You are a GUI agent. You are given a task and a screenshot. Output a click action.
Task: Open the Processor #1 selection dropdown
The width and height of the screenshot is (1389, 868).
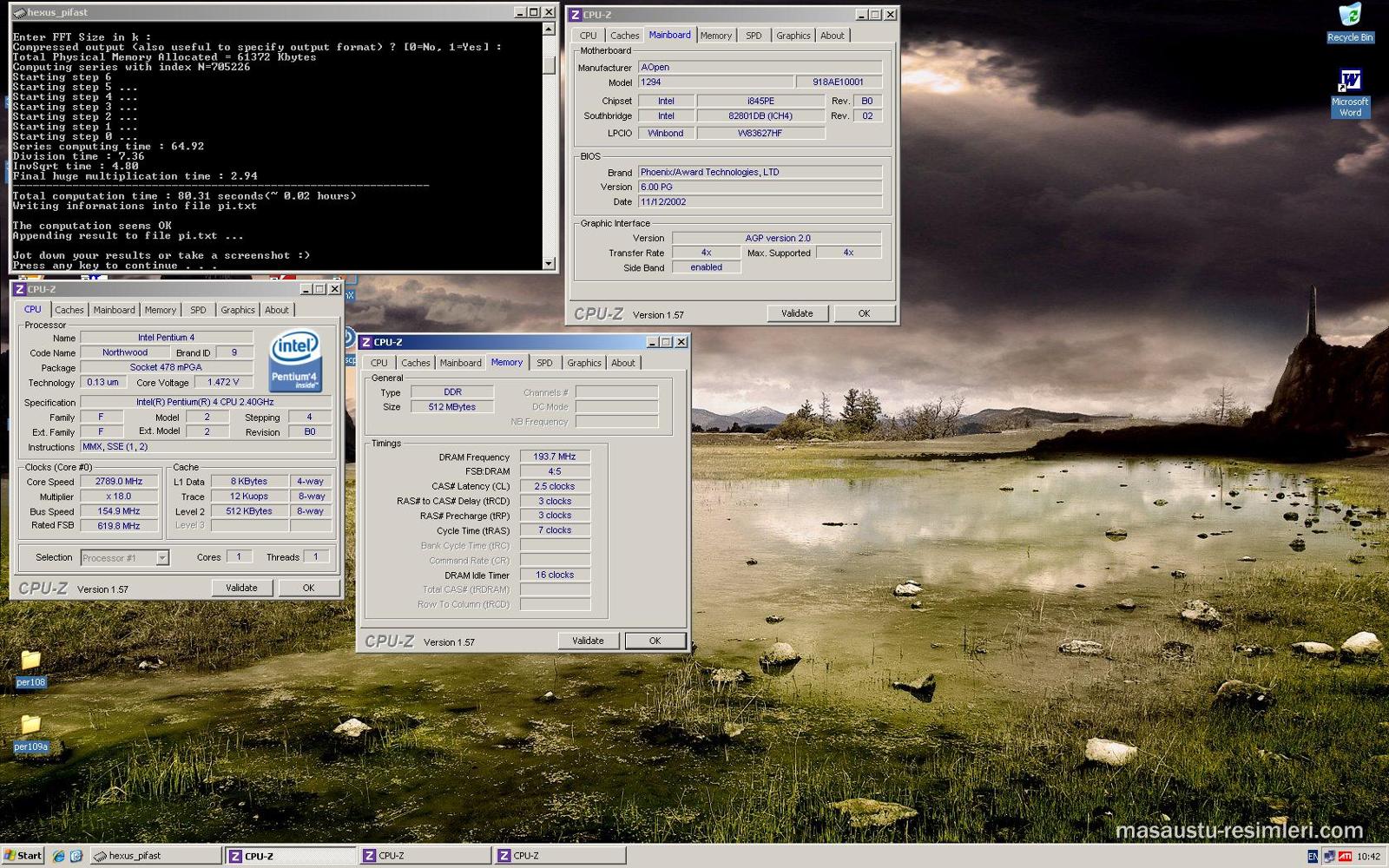[x=162, y=558]
